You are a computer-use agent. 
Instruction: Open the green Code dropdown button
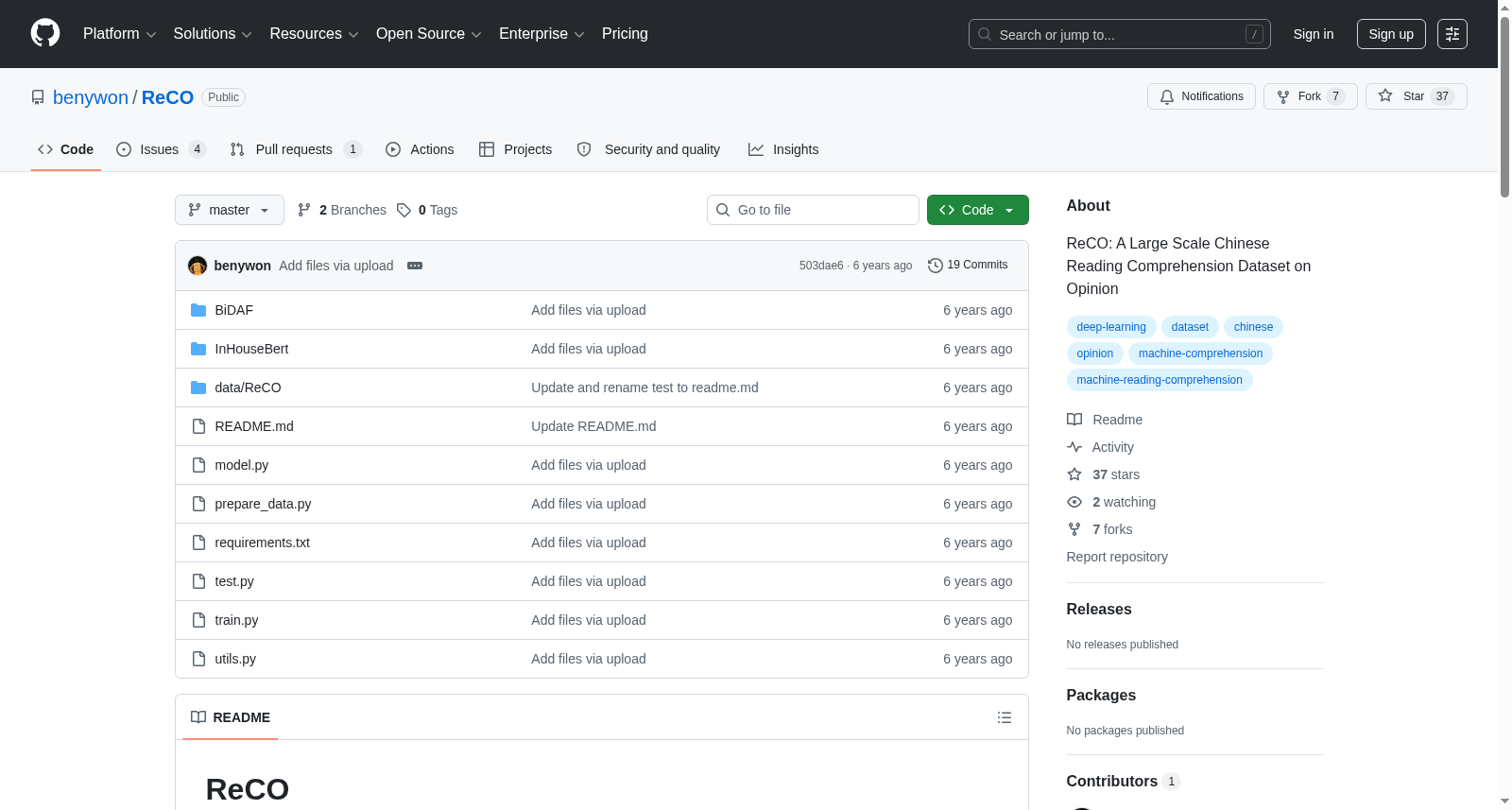click(978, 210)
